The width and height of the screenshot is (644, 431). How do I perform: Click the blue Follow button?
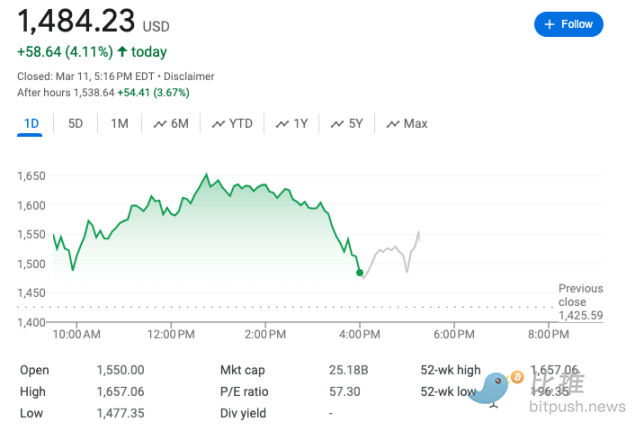568,25
